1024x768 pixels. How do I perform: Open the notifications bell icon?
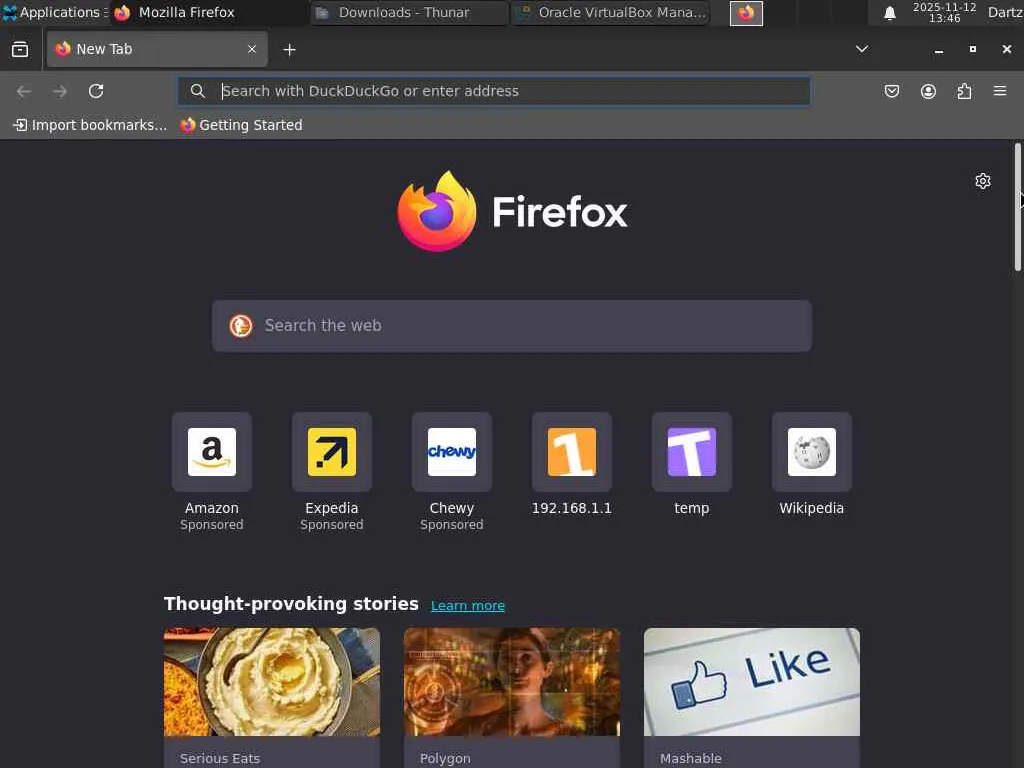tap(889, 13)
